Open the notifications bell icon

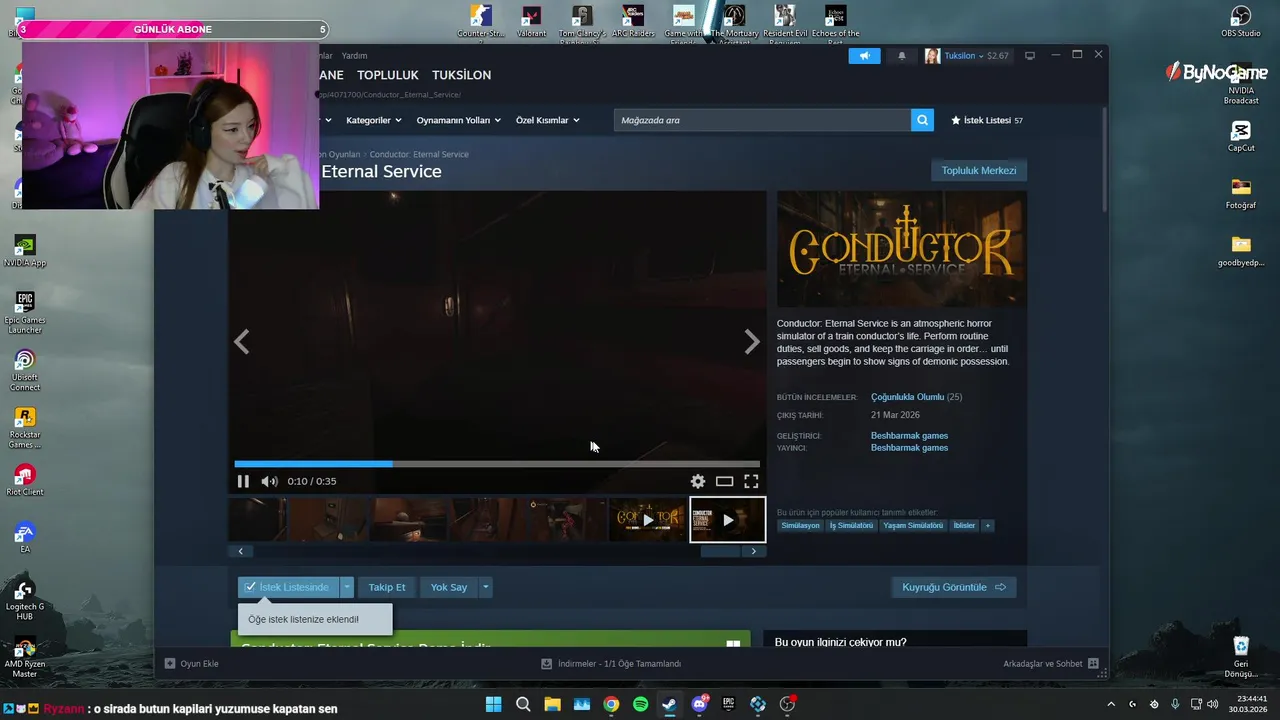901,56
